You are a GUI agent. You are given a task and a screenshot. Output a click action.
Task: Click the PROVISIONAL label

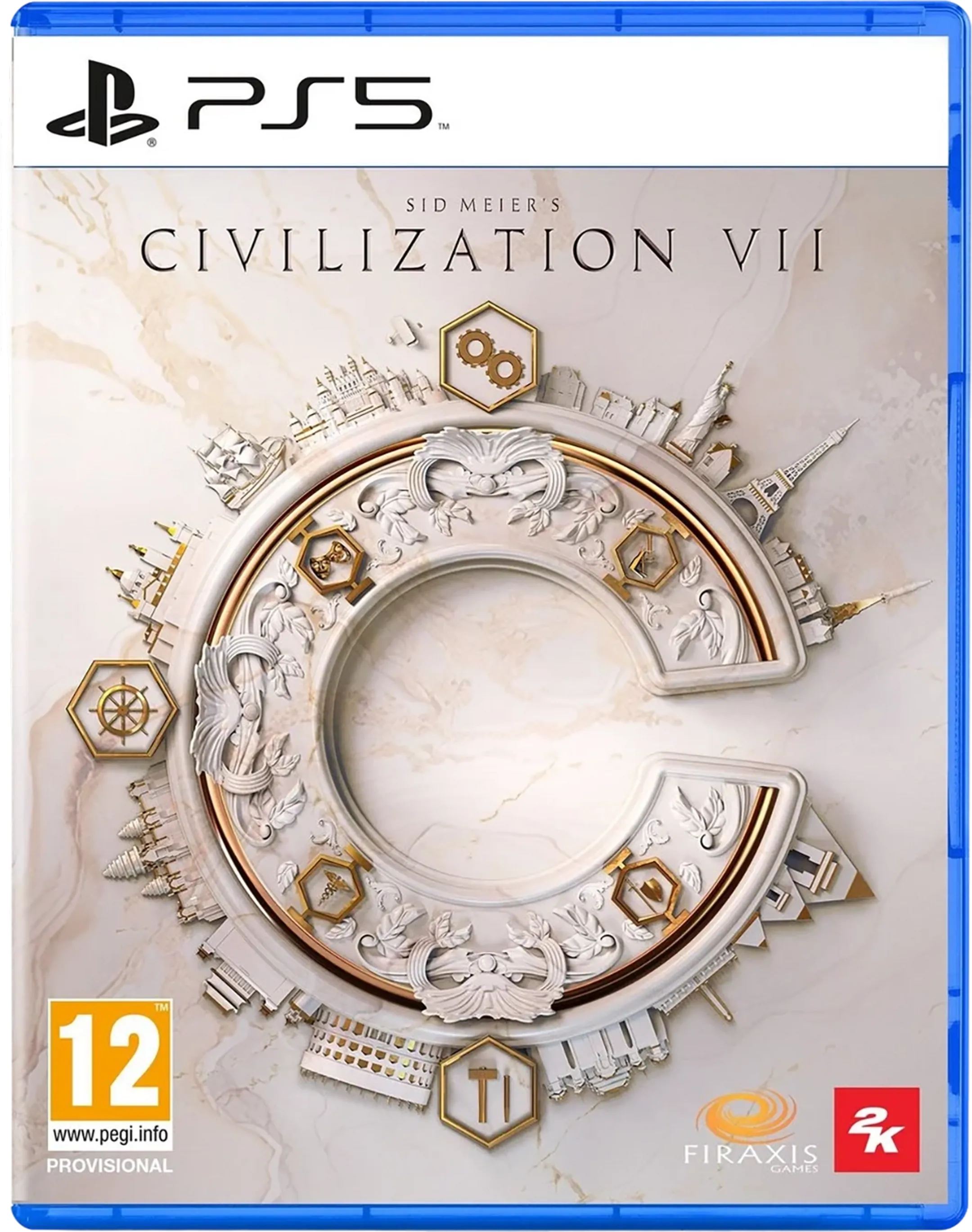pos(110,1165)
